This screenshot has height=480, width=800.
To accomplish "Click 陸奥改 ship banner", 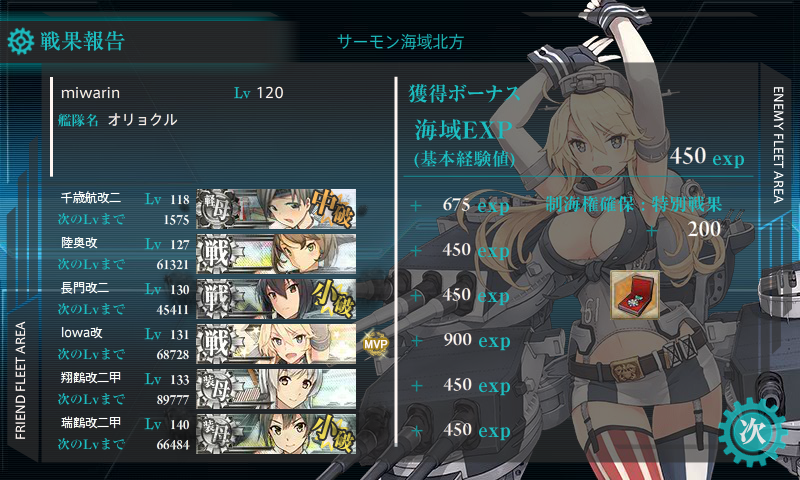I will point(276,254).
